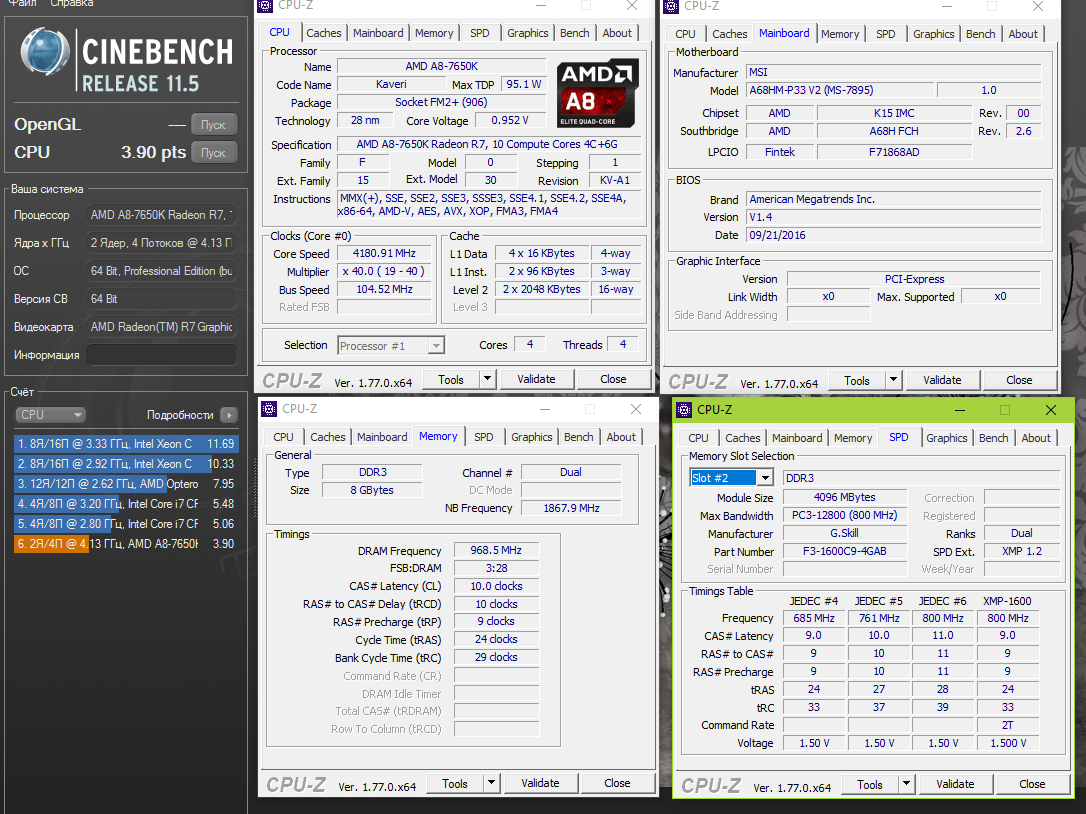Run the CPU test with Пуск

(213, 152)
